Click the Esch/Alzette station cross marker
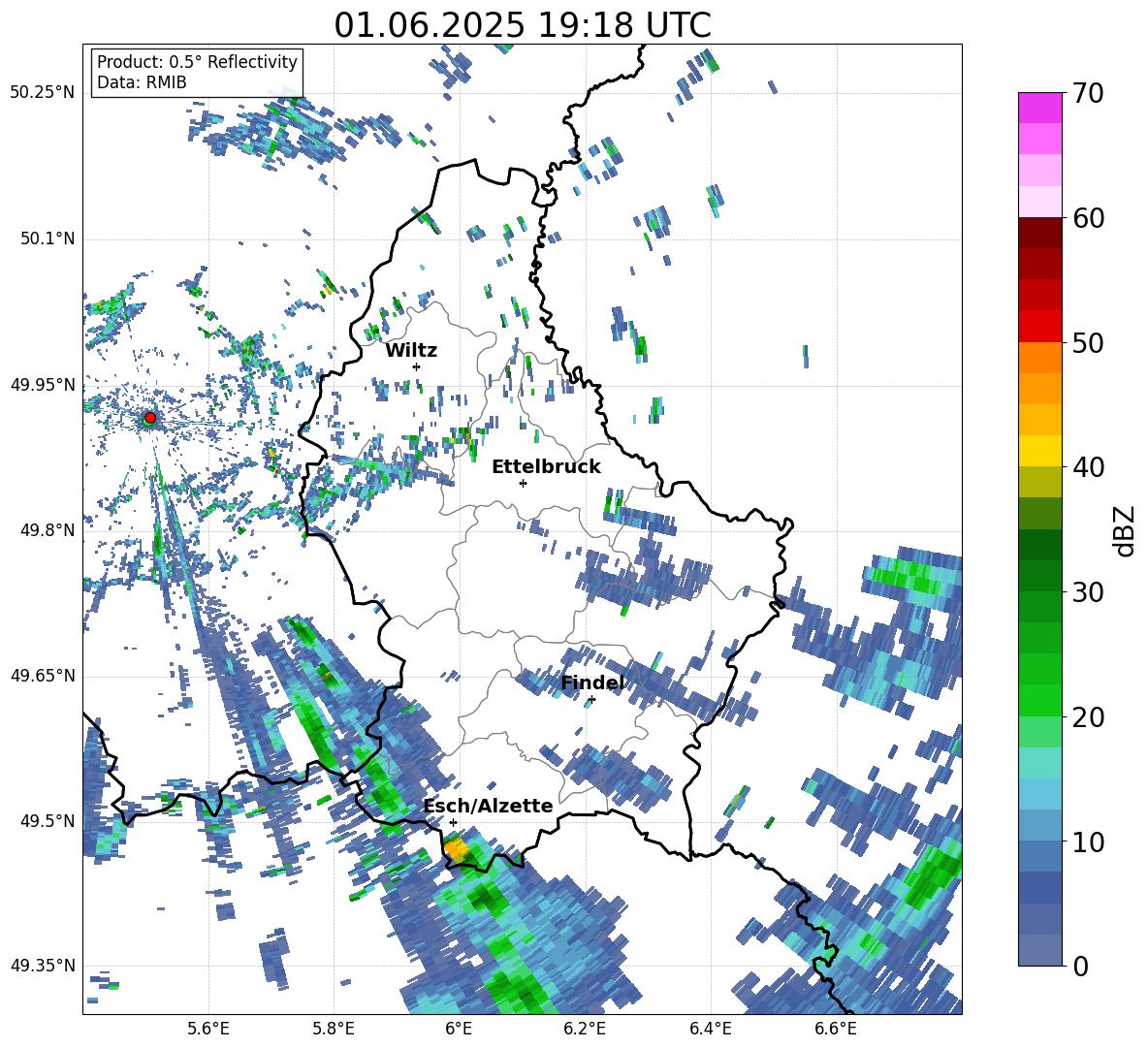 click(453, 822)
